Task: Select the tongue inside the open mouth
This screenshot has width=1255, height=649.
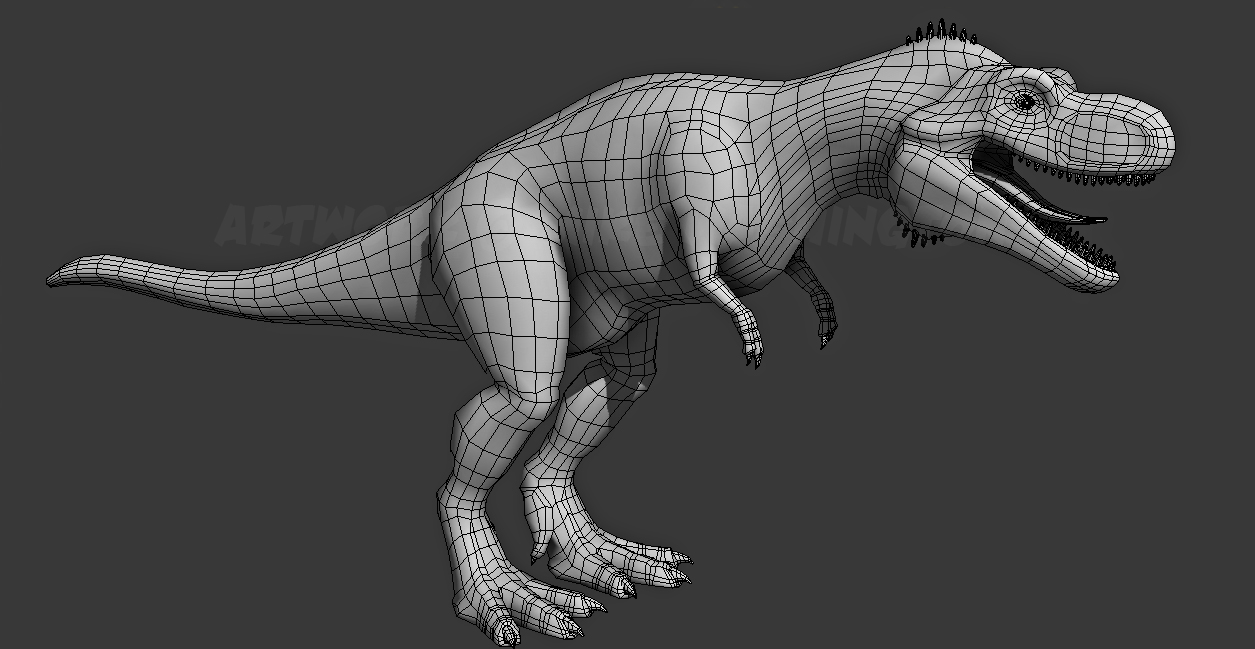Action: (x=1060, y=209)
